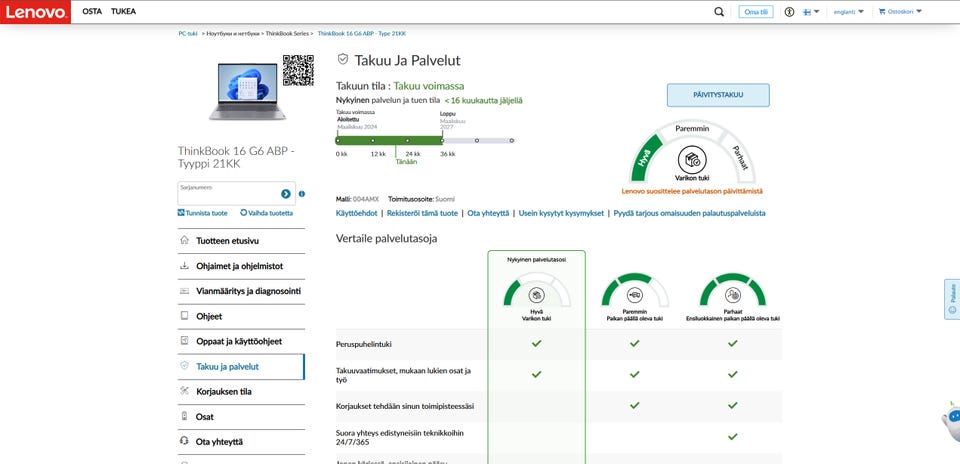Click the Lenovo logo
Screen dimensions: 960x464
click(x=36, y=12)
